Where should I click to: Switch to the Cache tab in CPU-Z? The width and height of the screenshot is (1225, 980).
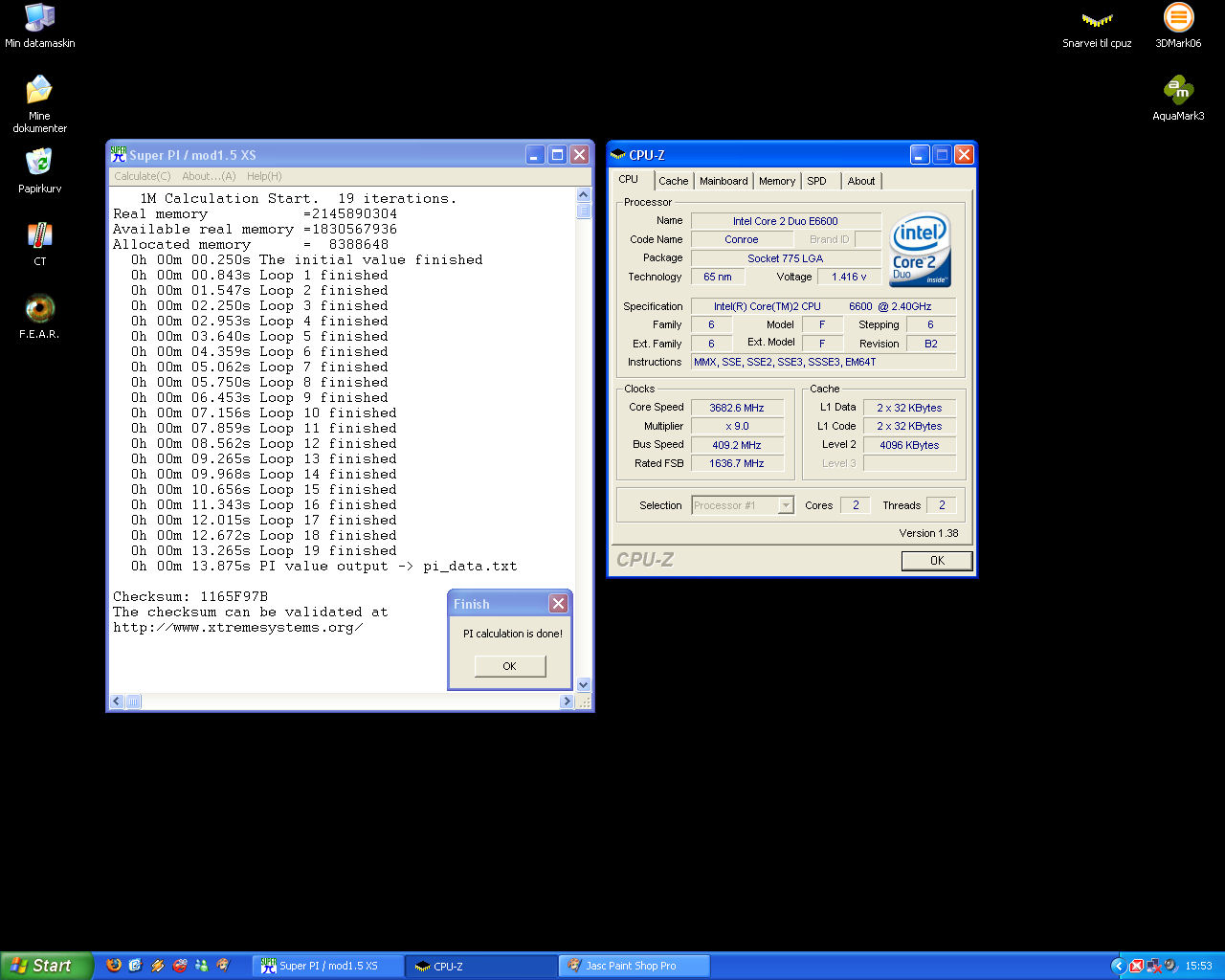pyautogui.click(x=674, y=181)
